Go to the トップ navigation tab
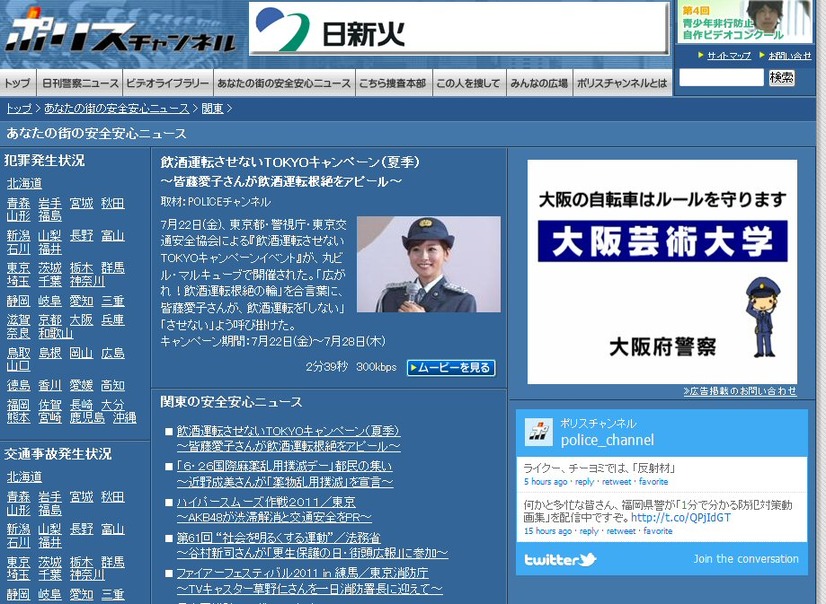The image size is (826, 604). click(17, 83)
